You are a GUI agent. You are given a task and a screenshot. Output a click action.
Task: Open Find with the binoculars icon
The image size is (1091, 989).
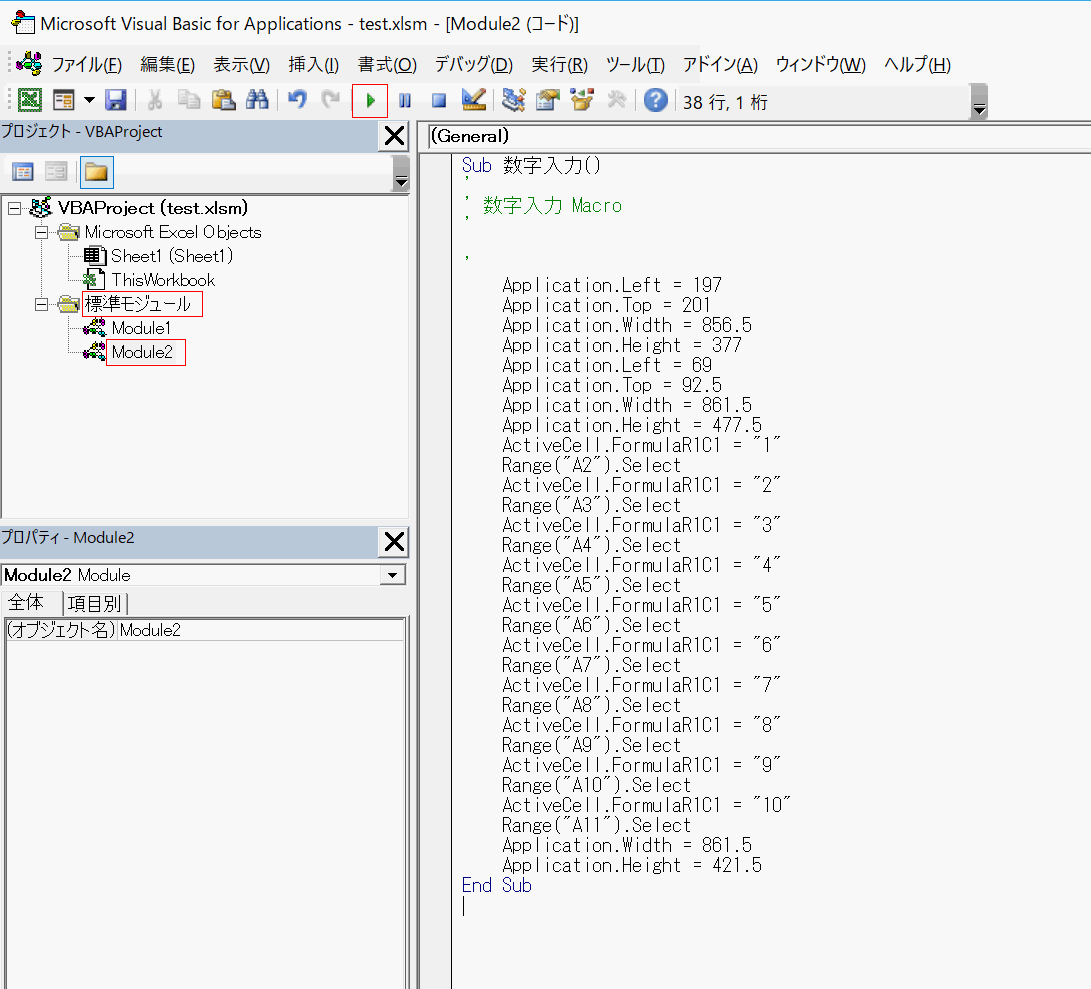pos(257,101)
